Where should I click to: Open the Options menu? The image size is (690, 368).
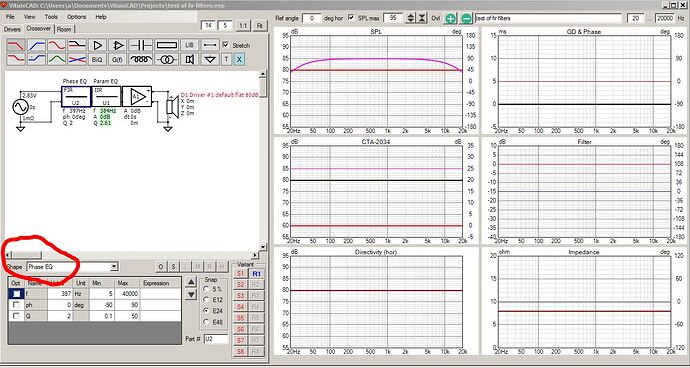pyautogui.click(x=77, y=17)
